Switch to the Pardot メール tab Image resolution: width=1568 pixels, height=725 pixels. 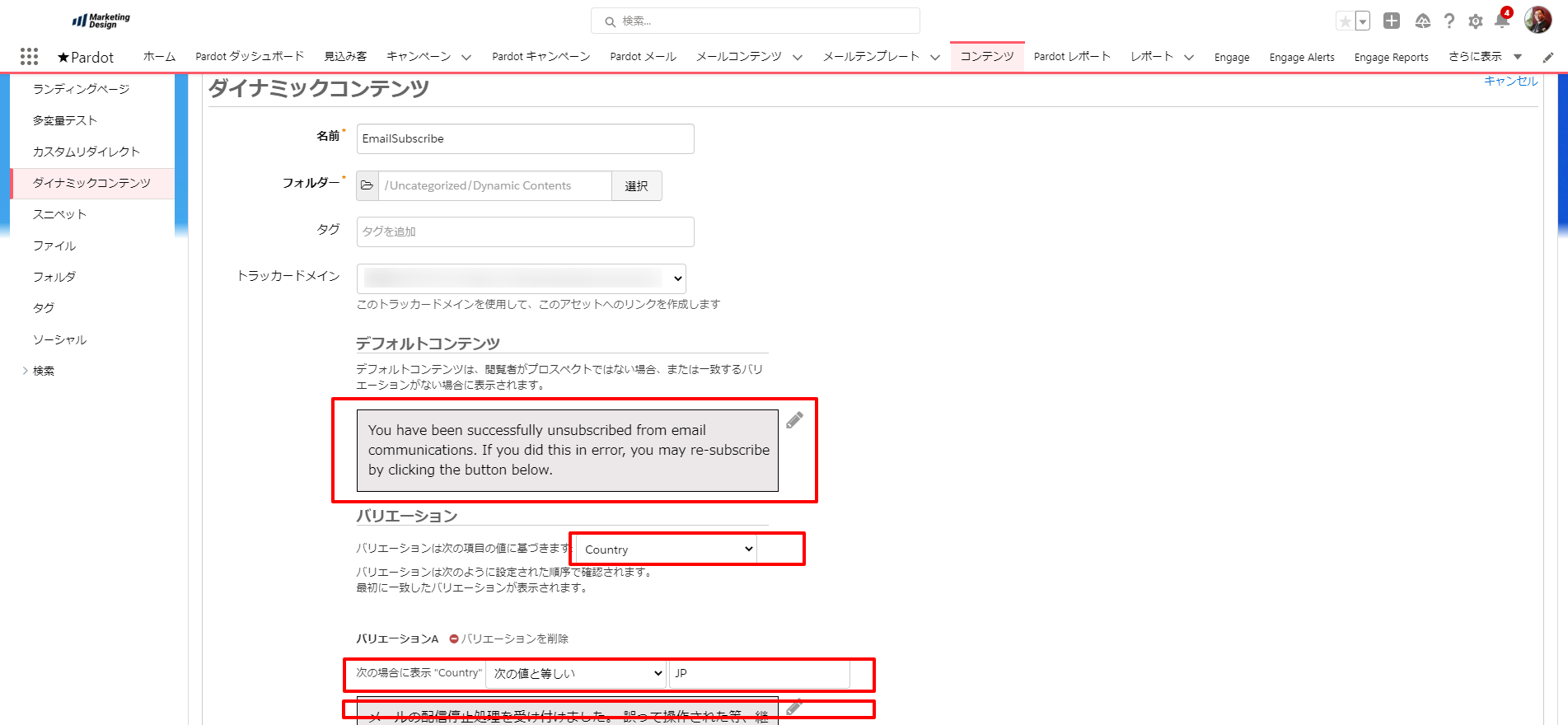pyautogui.click(x=643, y=57)
